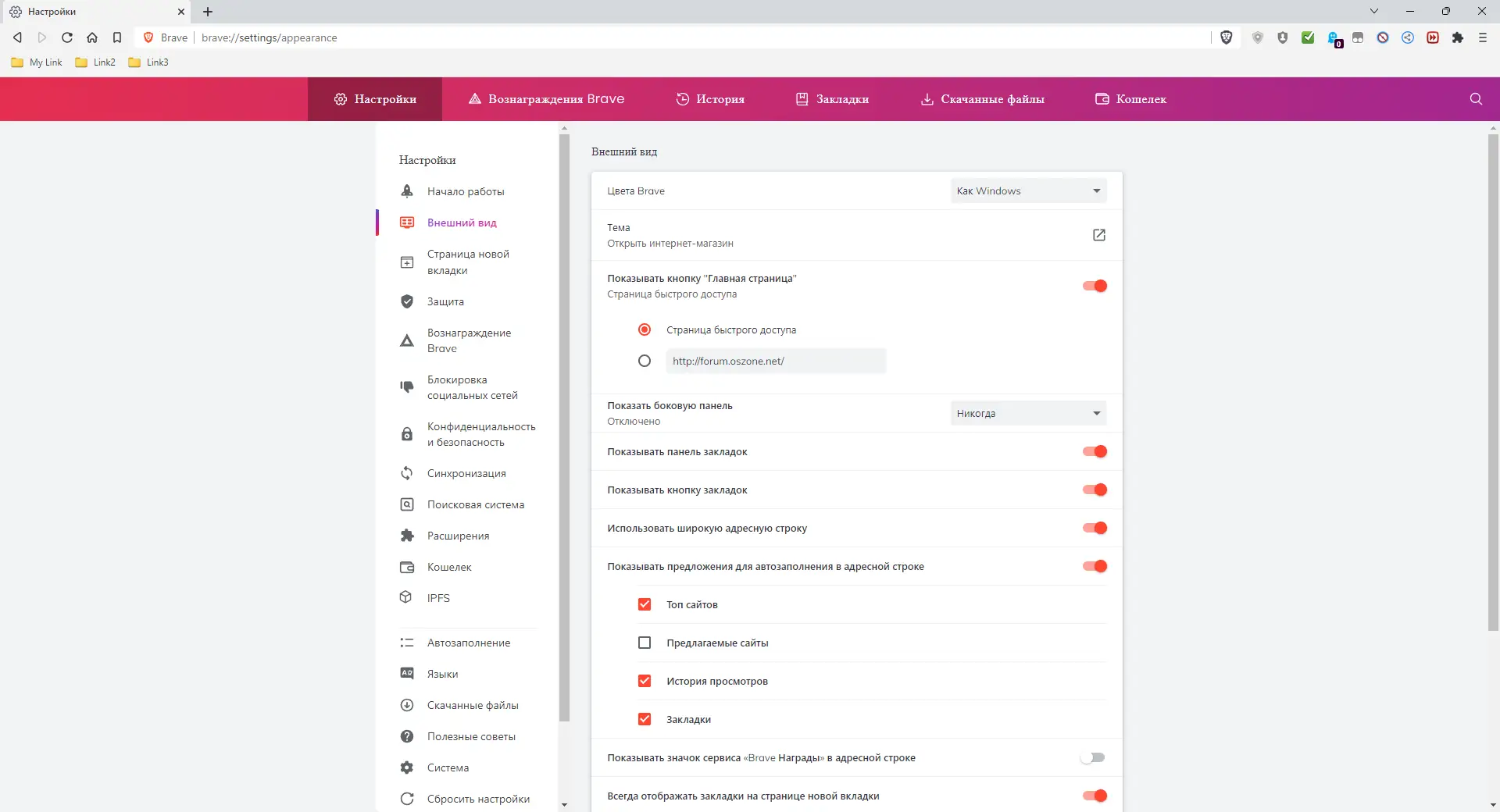Search settings with the magnifier icon
Screen dimensions: 1500x812
coord(1476,99)
